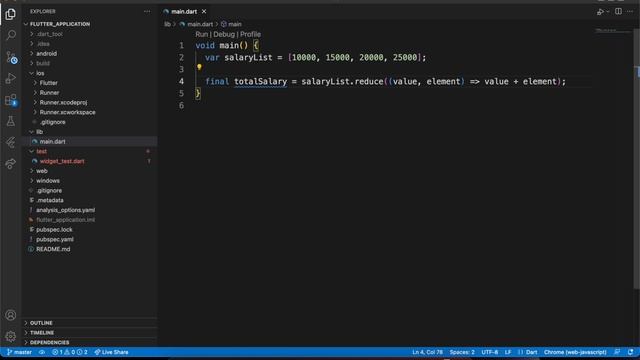640x360 pixels.
Task: Select device Chrome (web-javascript)
Action: coord(575,352)
